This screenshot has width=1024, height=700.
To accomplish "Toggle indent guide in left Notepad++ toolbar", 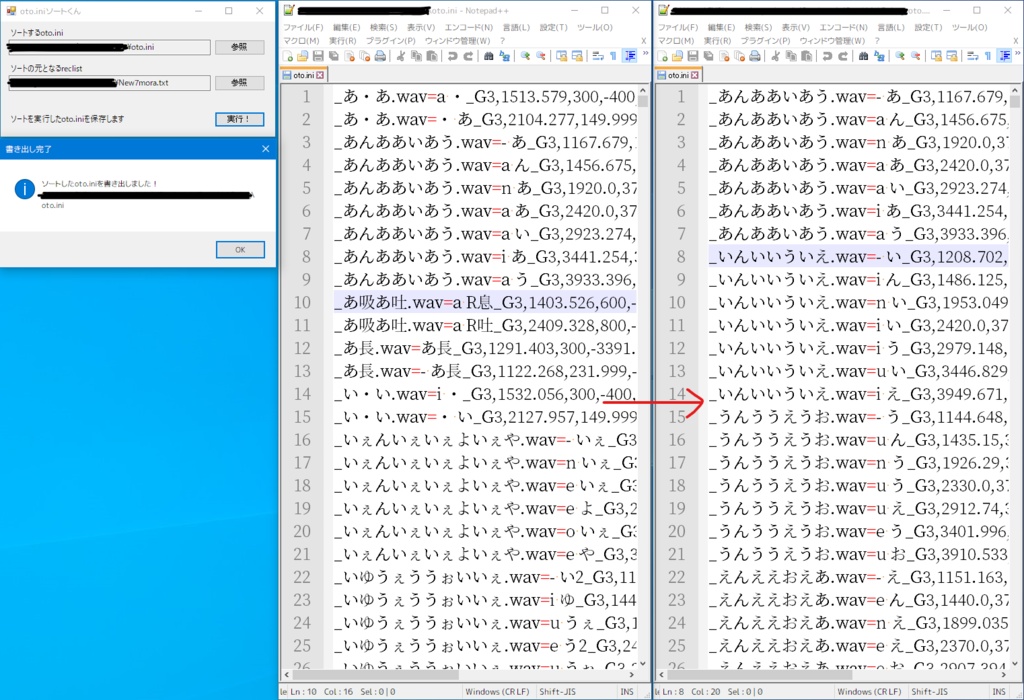I will 630,56.
